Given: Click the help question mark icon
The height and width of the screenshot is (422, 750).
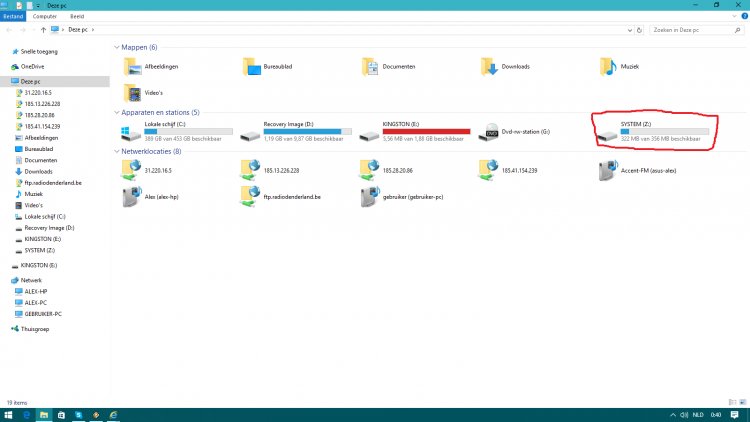Looking at the screenshot, I should [x=742, y=17].
